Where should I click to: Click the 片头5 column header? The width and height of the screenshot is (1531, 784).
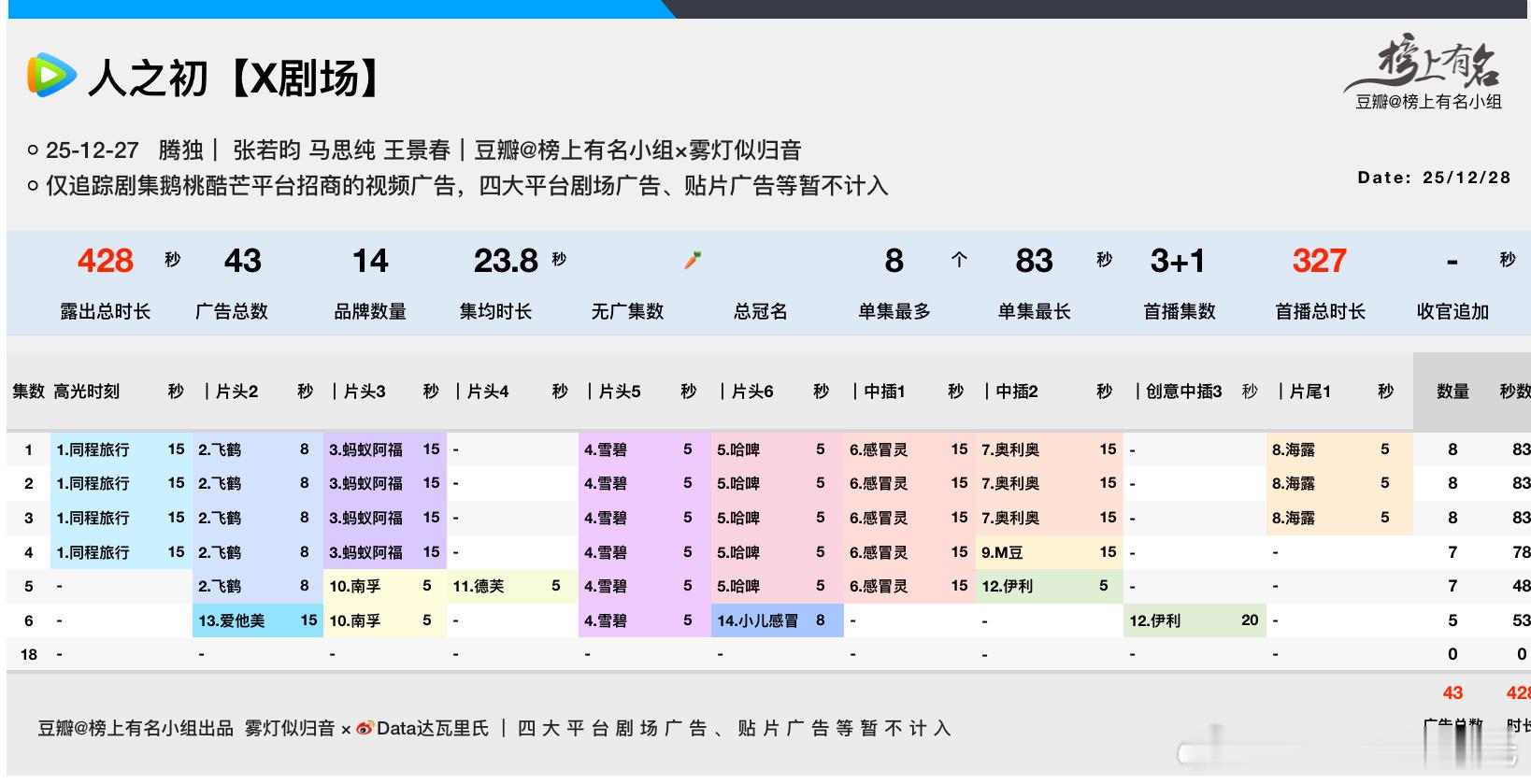click(620, 392)
